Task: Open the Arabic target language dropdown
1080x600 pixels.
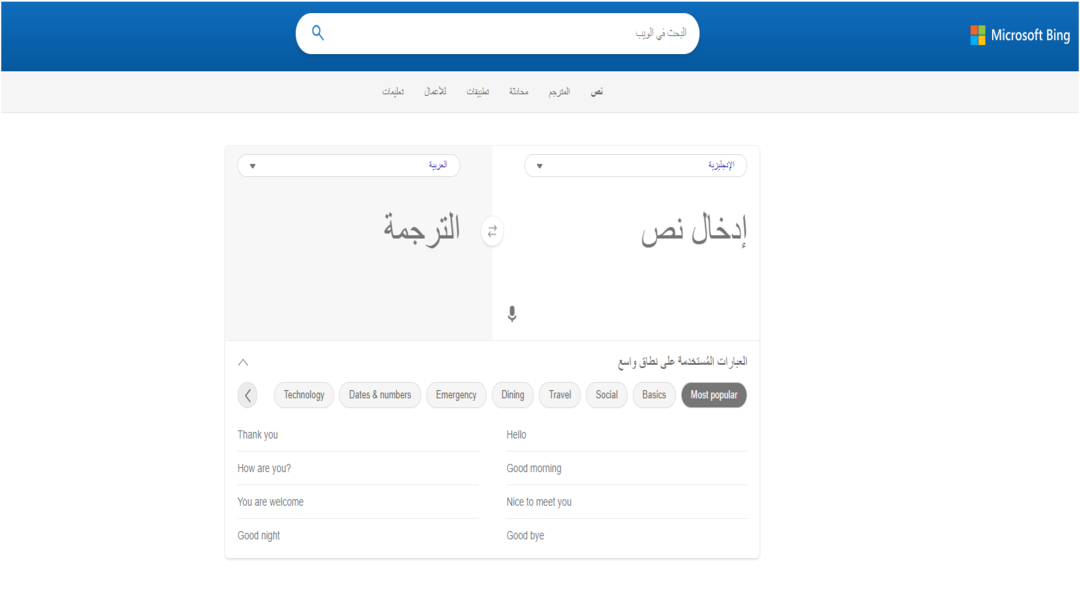Action: click(349, 166)
